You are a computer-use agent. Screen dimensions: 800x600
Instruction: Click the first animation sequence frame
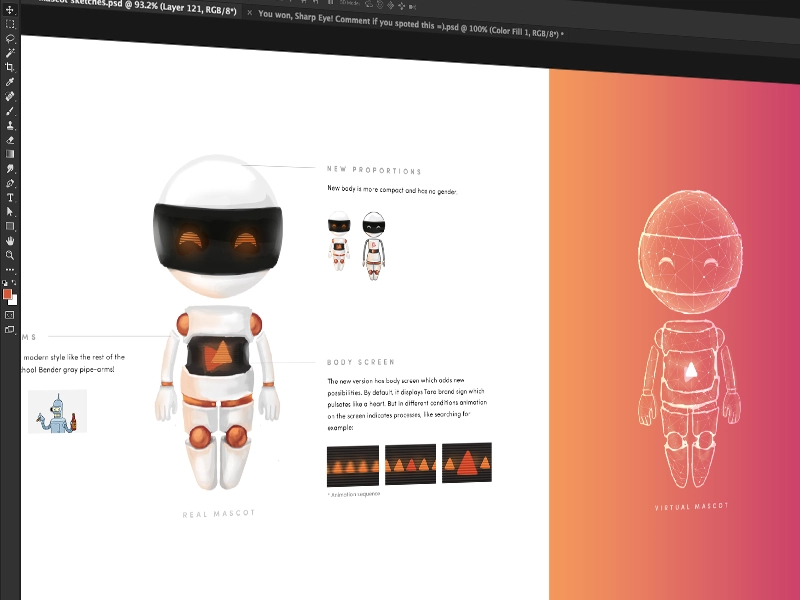tap(353, 466)
